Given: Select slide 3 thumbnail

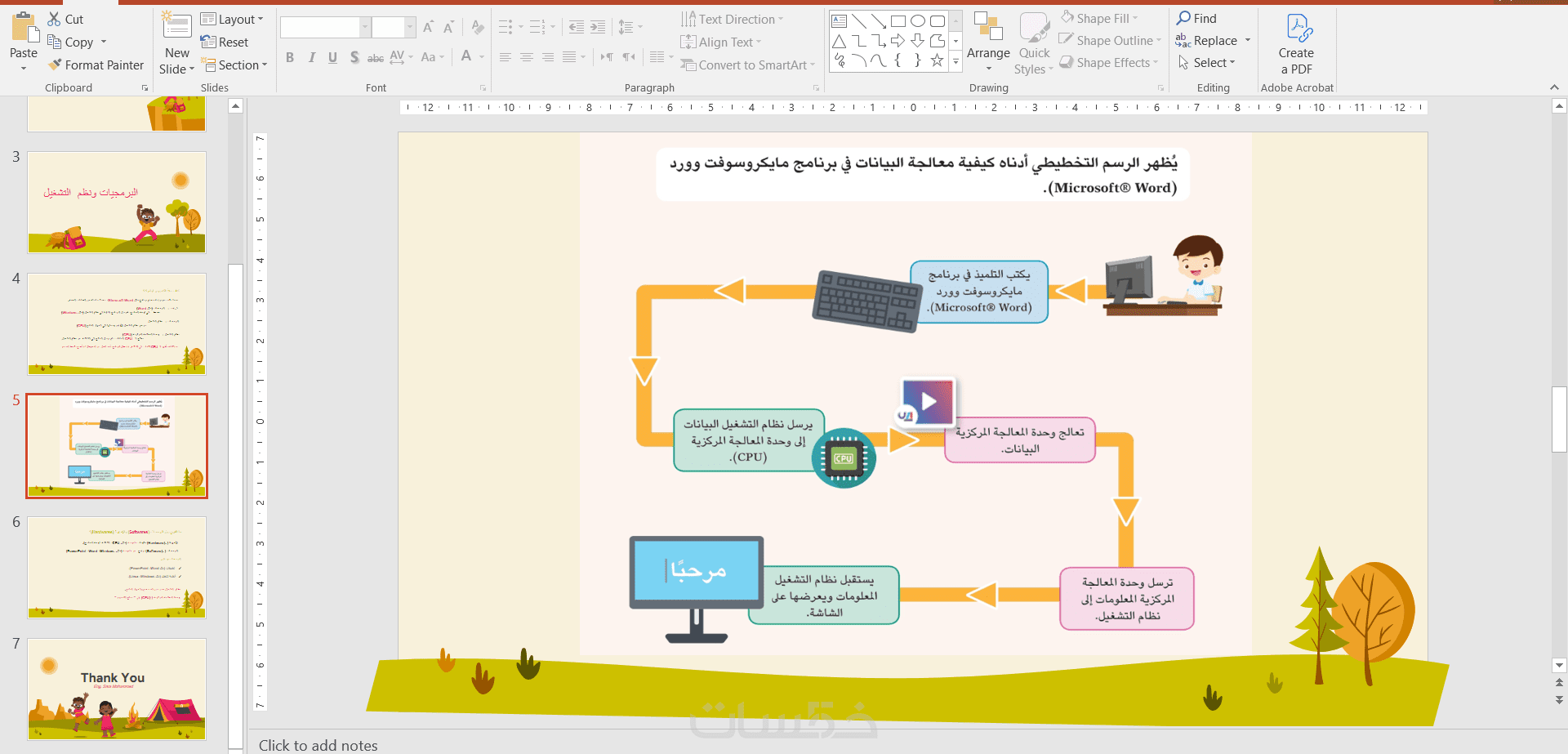Looking at the screenshot, I should (117, 202).
